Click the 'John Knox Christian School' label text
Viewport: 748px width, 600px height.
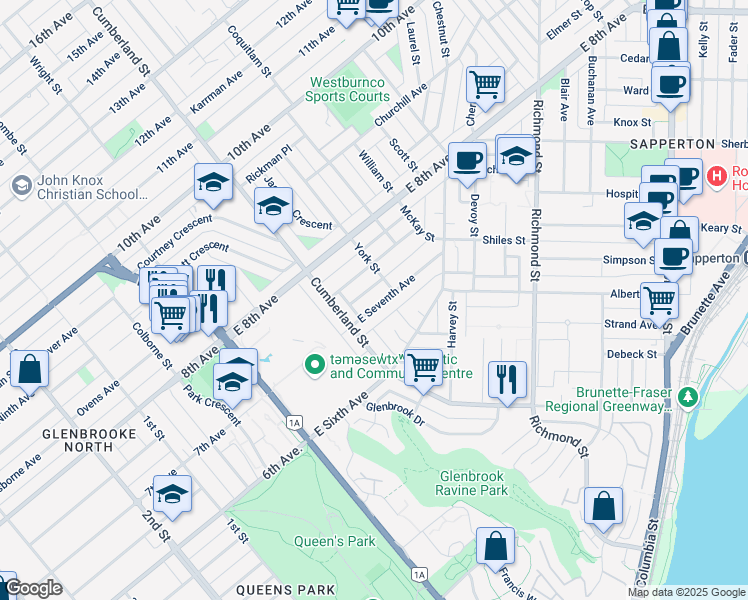(93, 187)
